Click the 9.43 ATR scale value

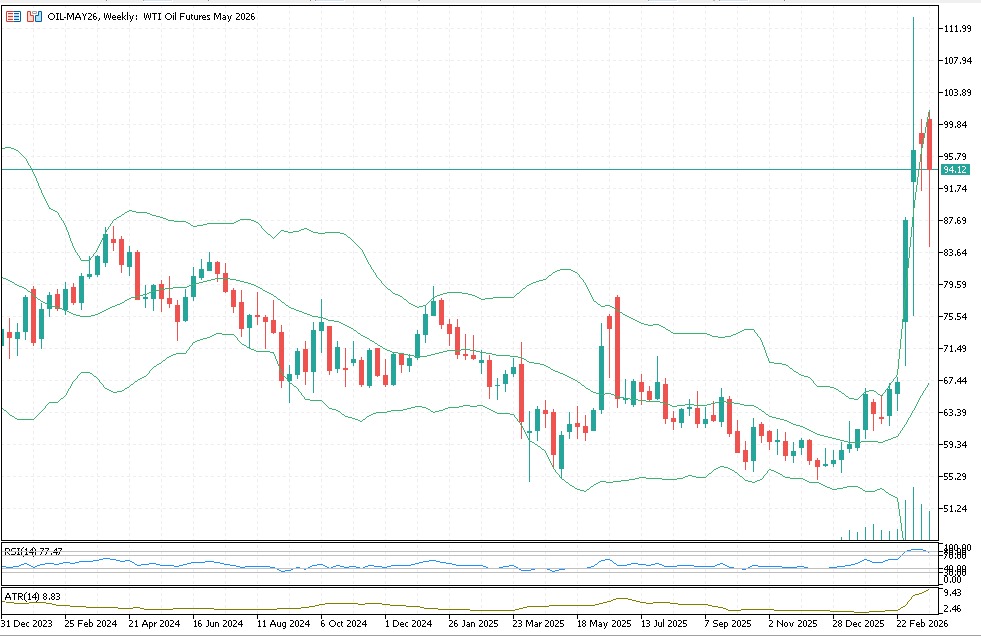pos(954,592)
